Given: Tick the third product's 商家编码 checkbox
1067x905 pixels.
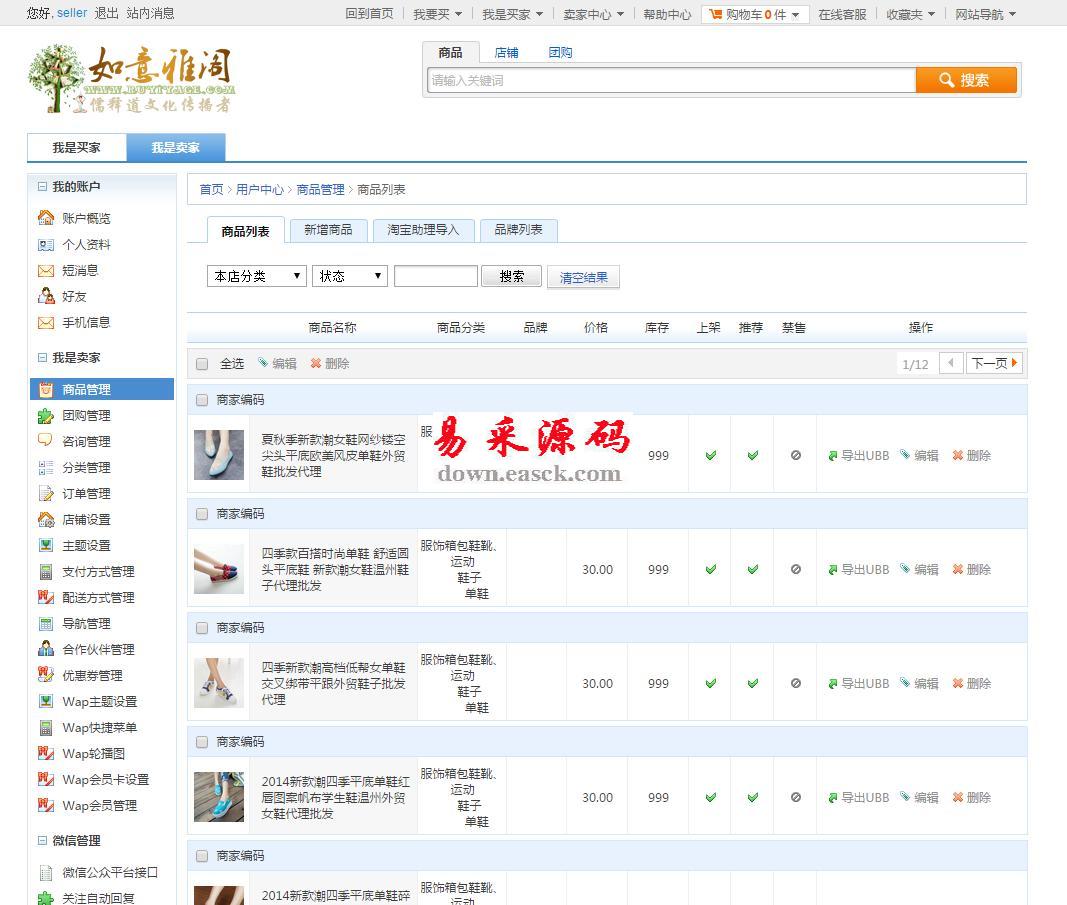Looking at the screenshot, I should tap(202, 628).
